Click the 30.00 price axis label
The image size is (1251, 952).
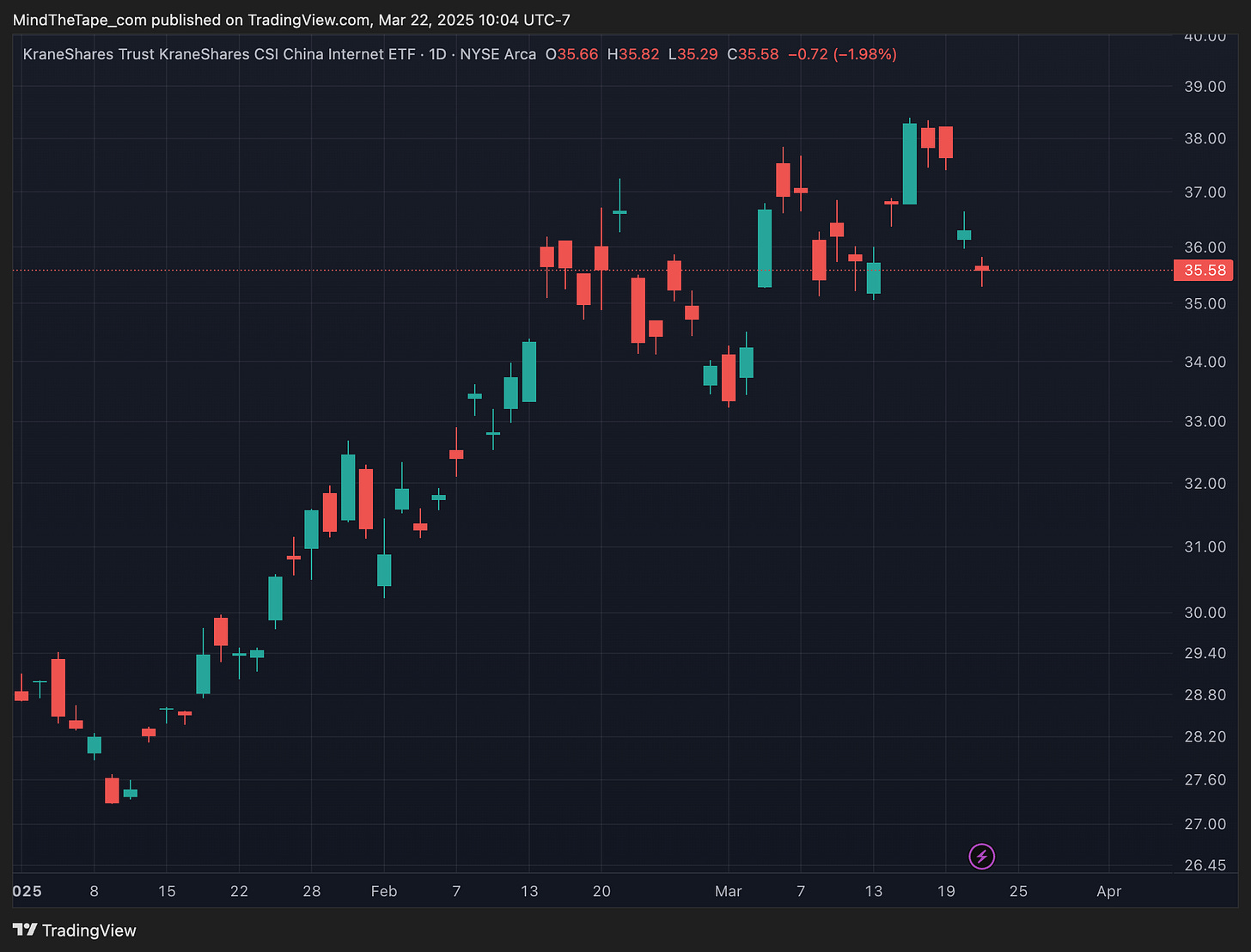tap(1205, 613)
